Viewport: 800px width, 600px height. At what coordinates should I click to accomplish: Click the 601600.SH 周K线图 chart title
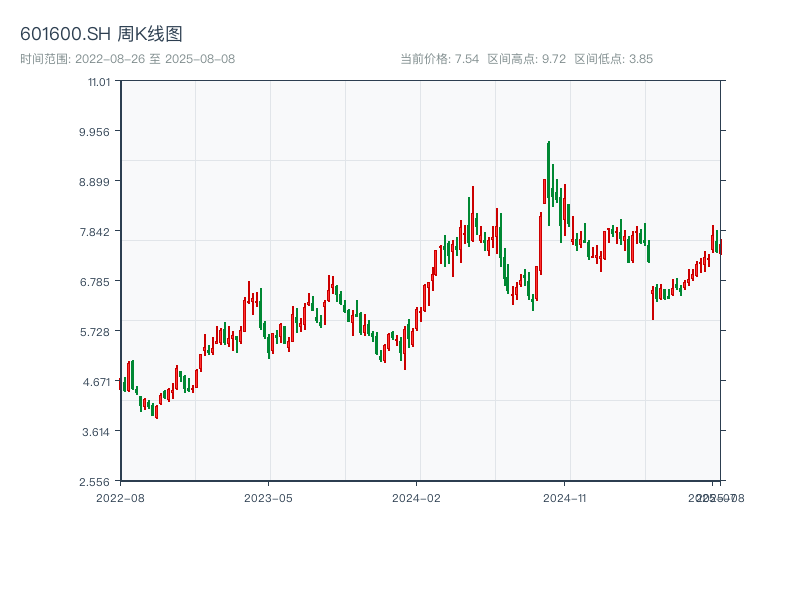point(101,34)
